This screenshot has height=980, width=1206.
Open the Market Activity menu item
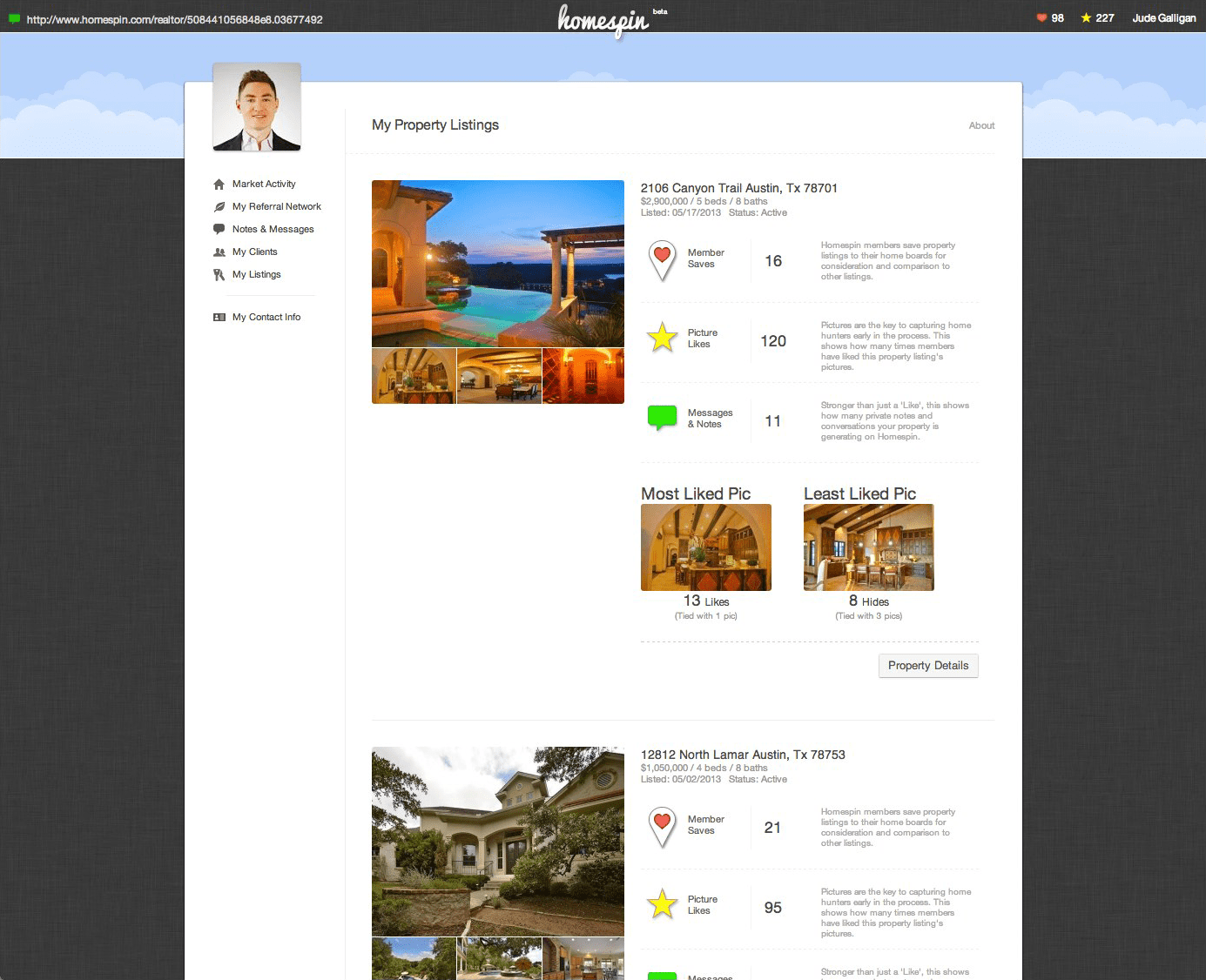[x=264, y=185]
